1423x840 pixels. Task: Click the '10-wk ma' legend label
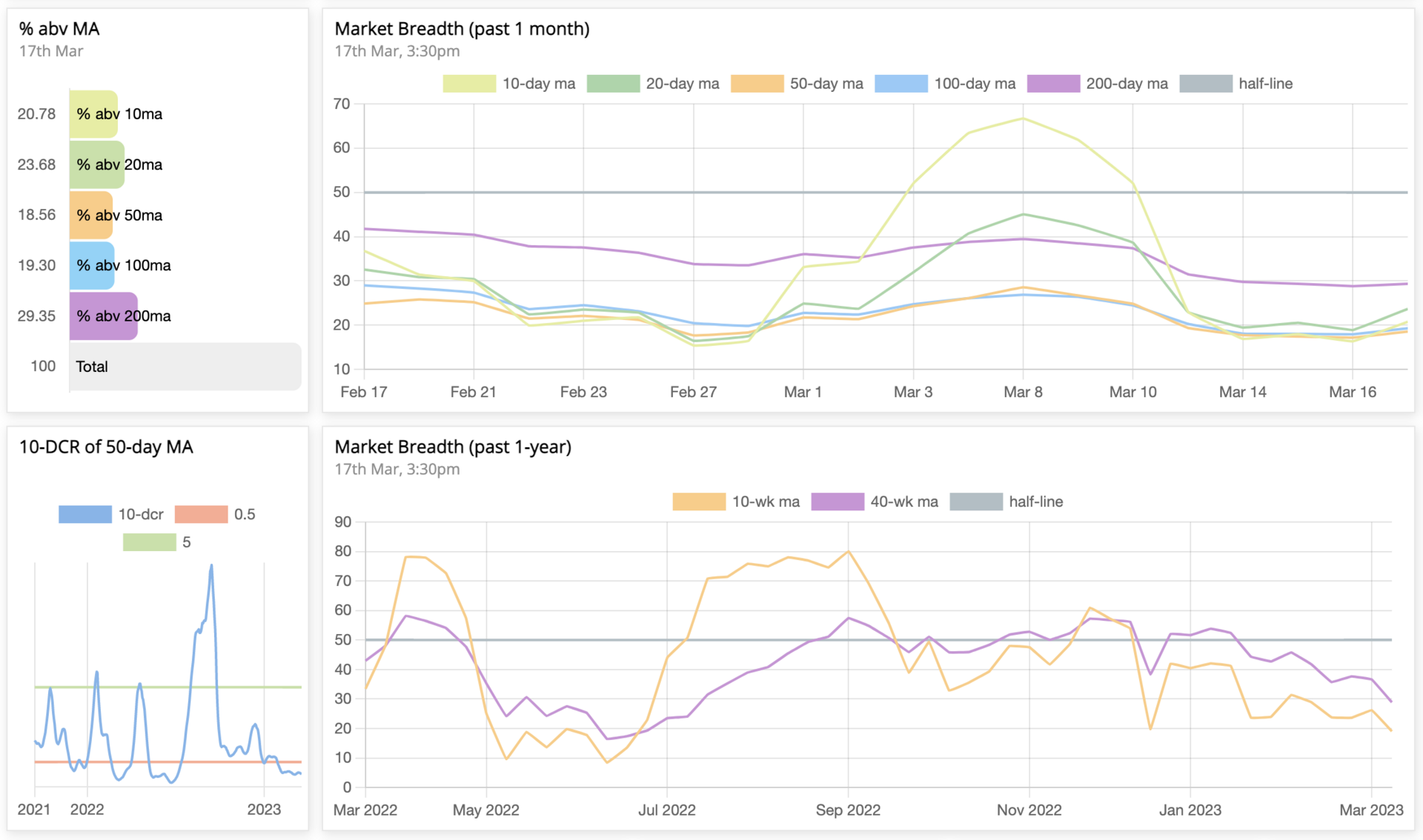(x=766, y=501)
